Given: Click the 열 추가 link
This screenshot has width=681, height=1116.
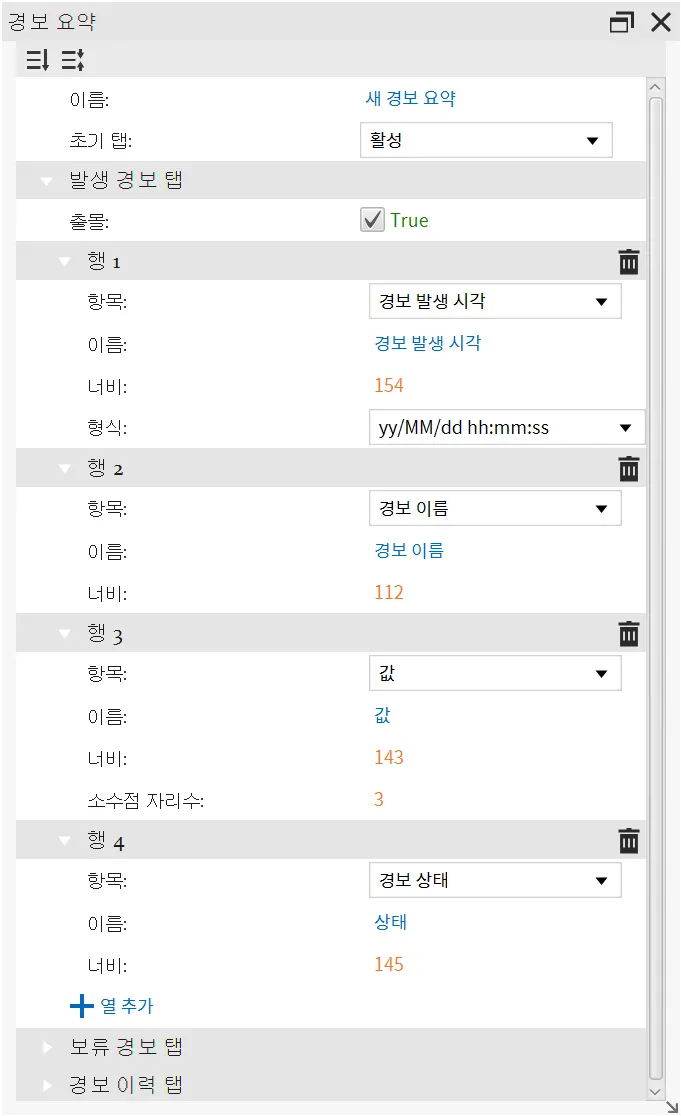Looking at the screenshot, I should (127, 1006).
